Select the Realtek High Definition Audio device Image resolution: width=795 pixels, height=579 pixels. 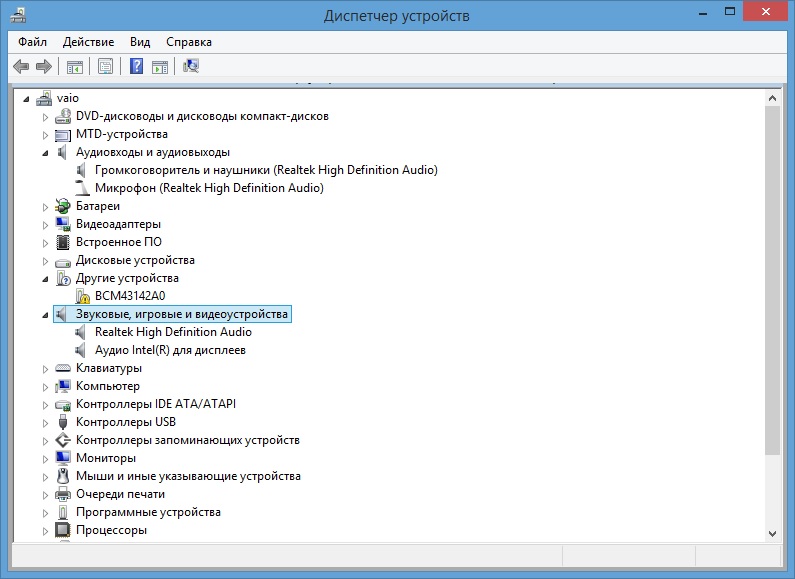point(172,332)
